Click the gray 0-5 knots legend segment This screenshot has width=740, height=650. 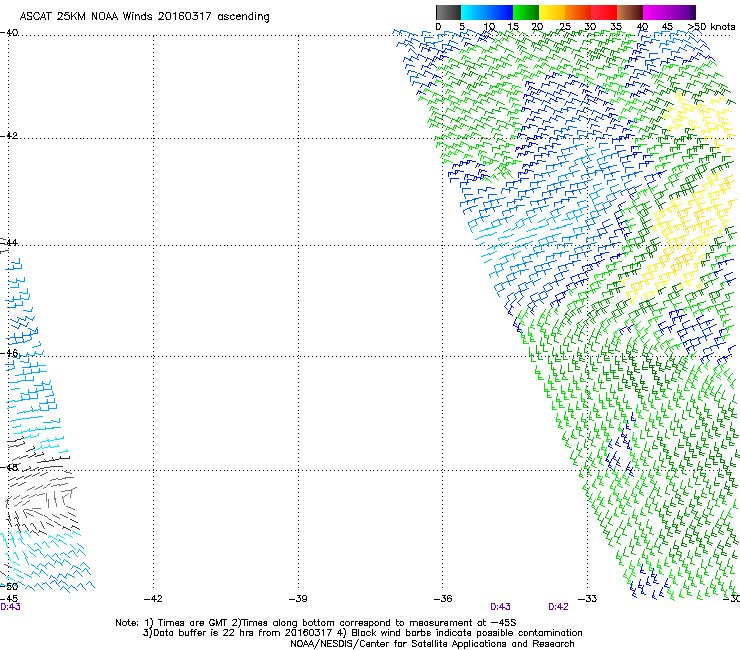tap(448, 12)
